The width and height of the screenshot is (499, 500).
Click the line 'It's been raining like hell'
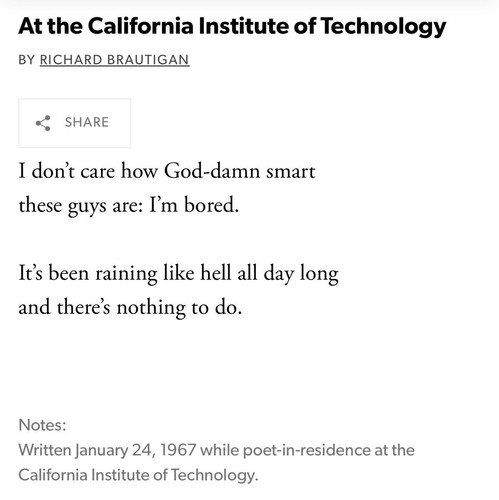click(178, 274)
